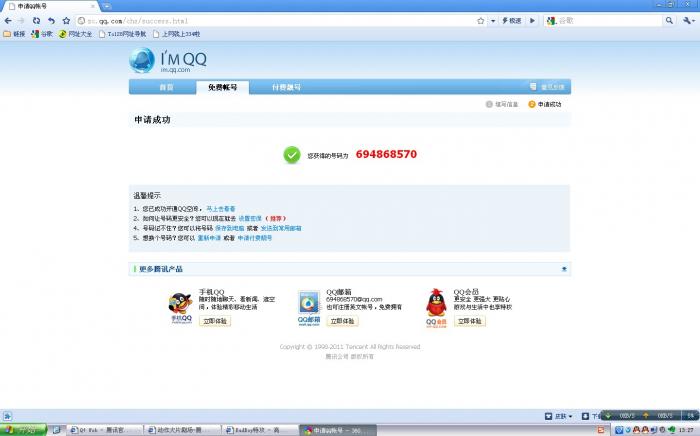Click the 手机QQ penguin product icon

point(181,308)
